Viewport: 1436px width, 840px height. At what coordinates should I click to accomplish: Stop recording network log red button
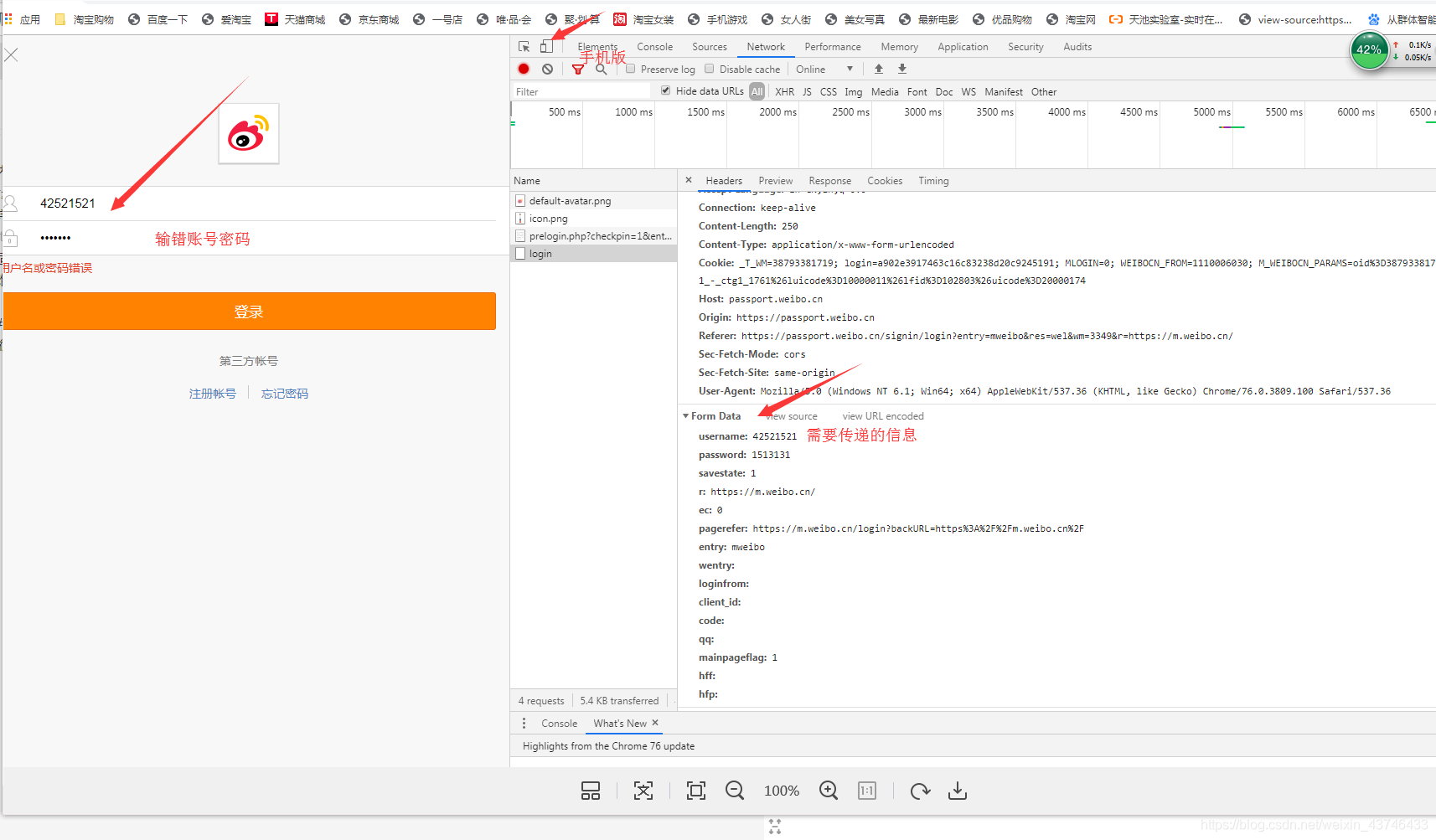(x=524, y=69)
